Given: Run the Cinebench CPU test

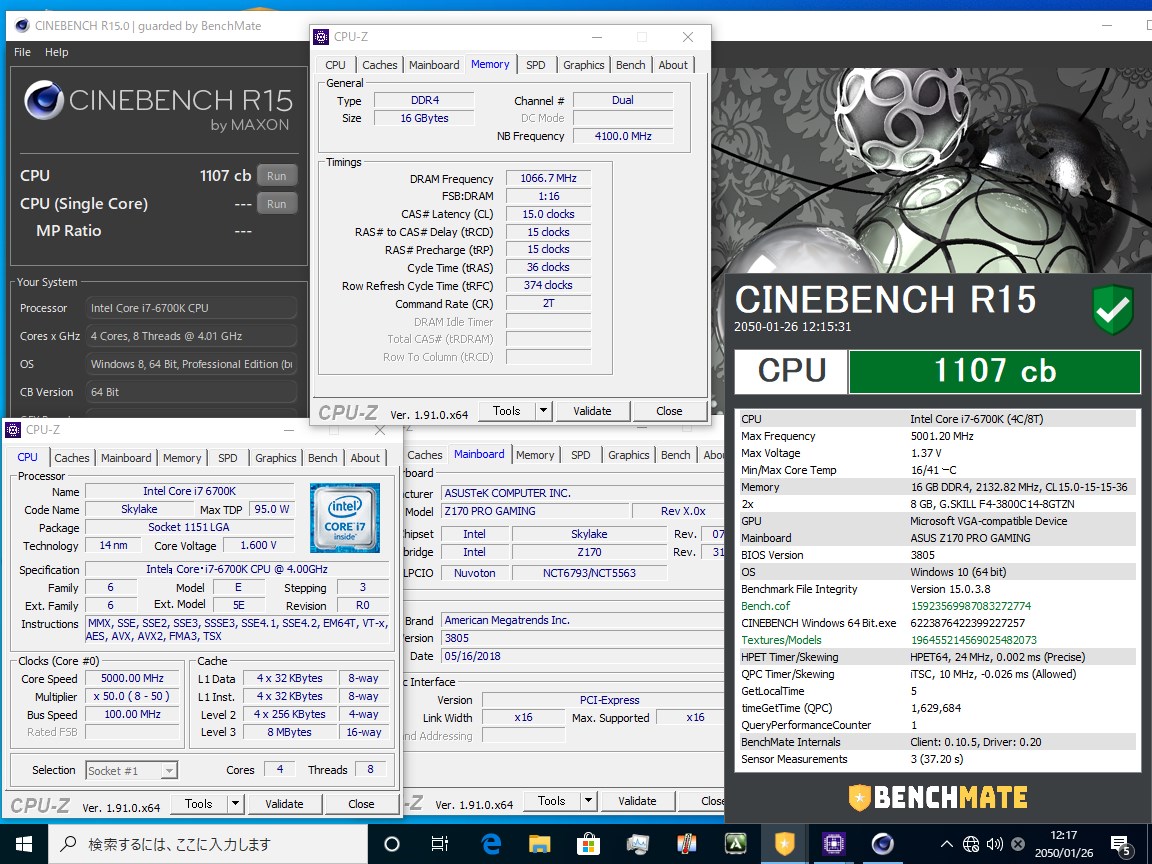Looking at the screenshot, I should [277, 176].
